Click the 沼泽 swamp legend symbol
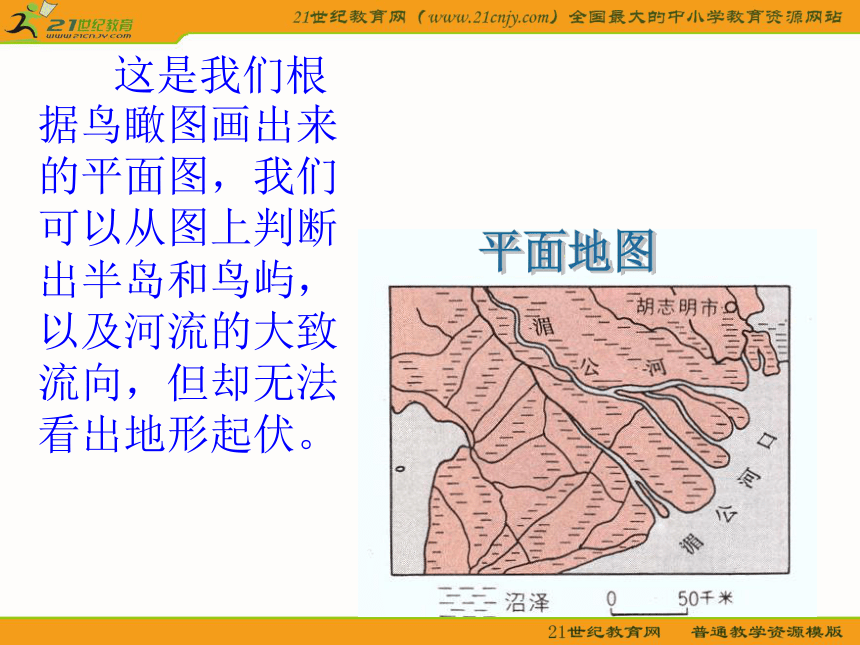 467,601
